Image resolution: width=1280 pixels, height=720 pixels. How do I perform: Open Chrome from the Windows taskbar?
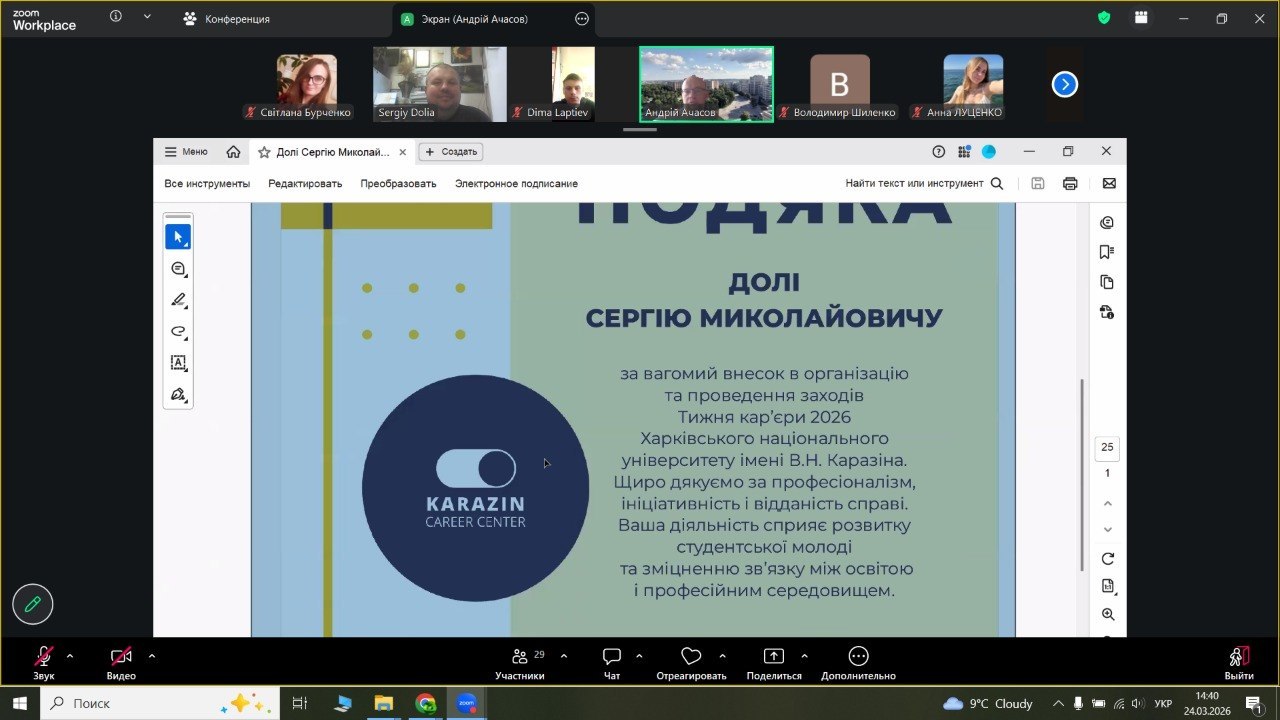(x=426, y=703)
